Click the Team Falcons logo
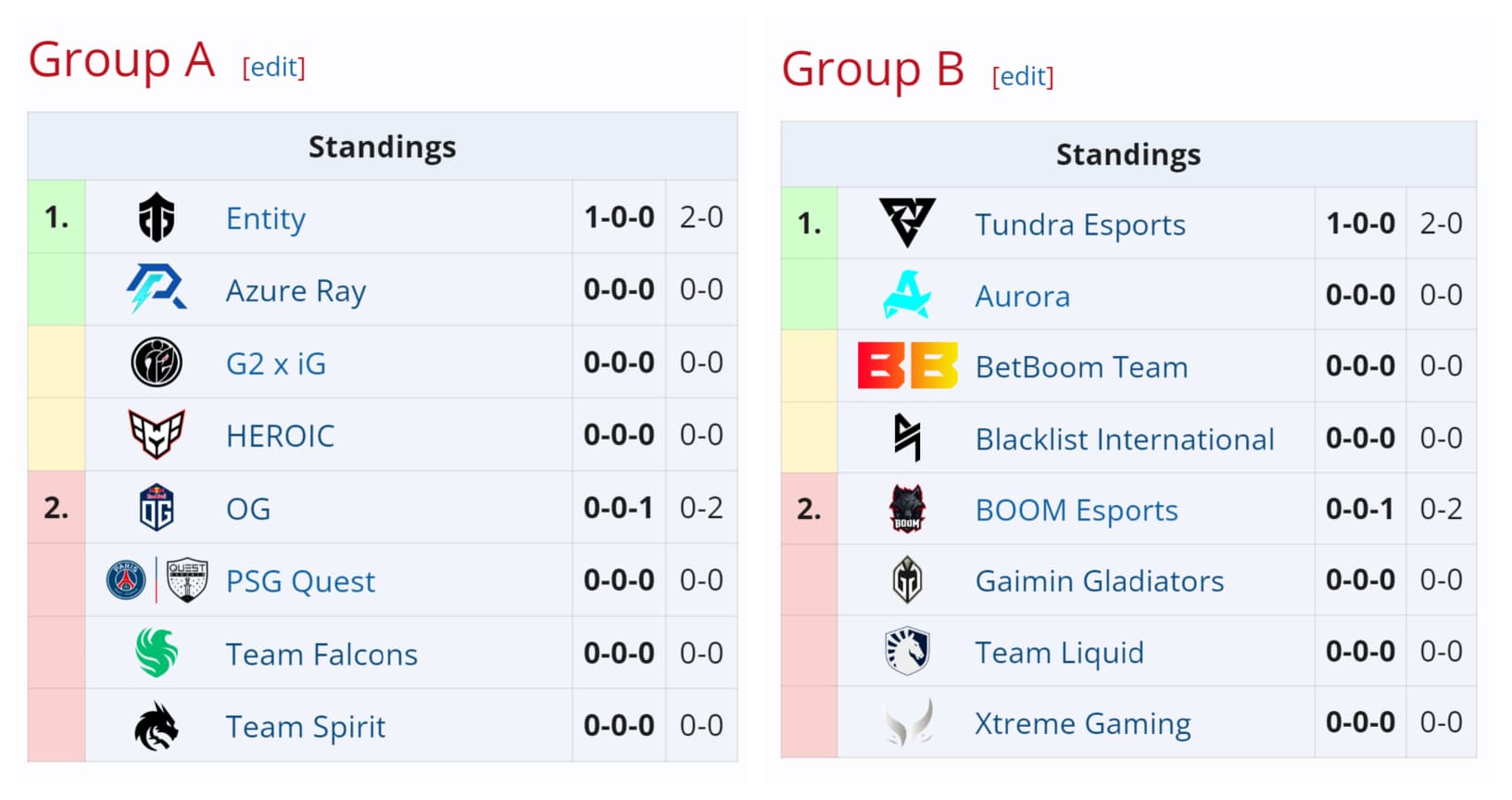The height and width of the screenshot is (800, 1512). (157, 653)
